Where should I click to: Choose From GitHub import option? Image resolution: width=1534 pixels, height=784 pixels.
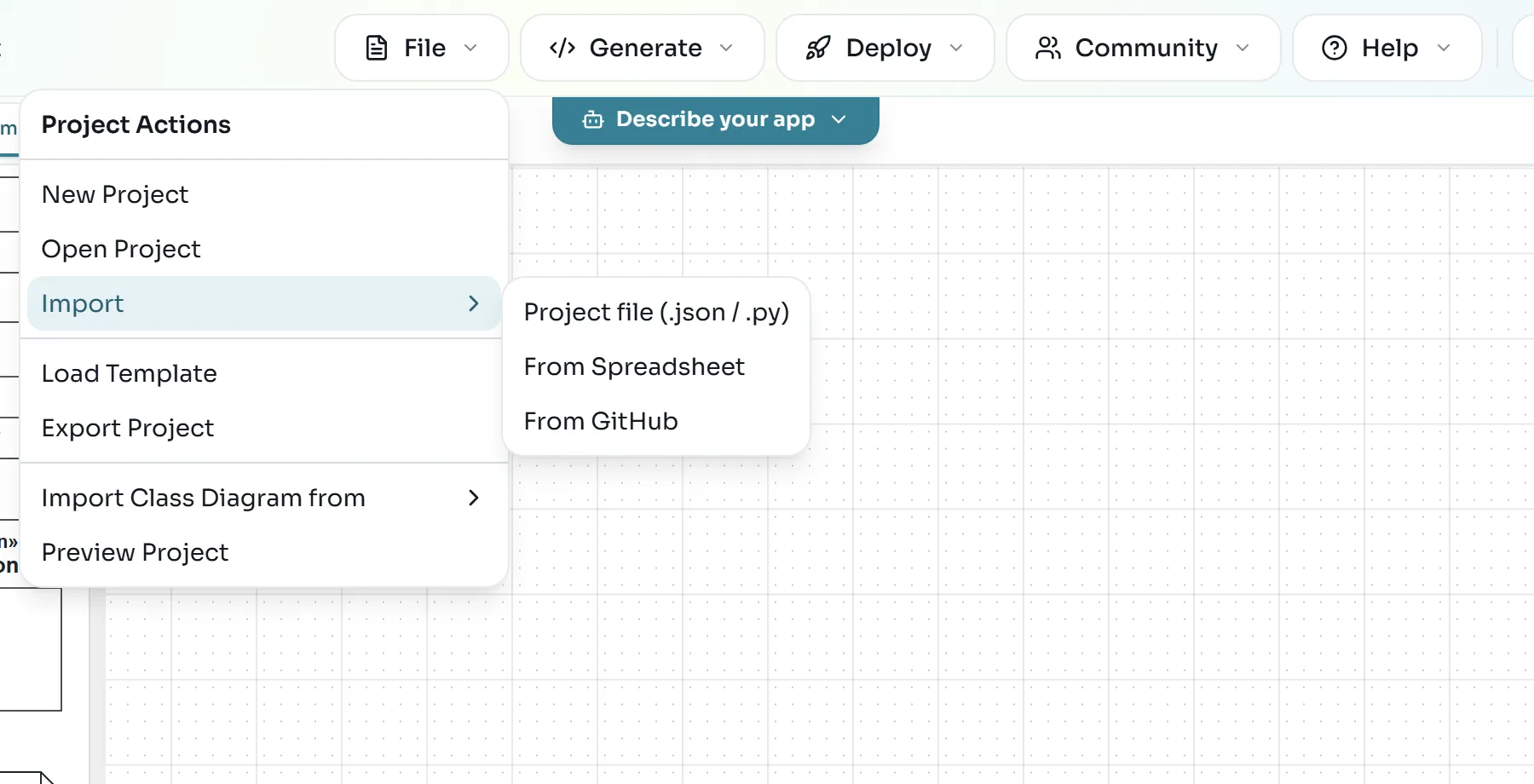656,421
